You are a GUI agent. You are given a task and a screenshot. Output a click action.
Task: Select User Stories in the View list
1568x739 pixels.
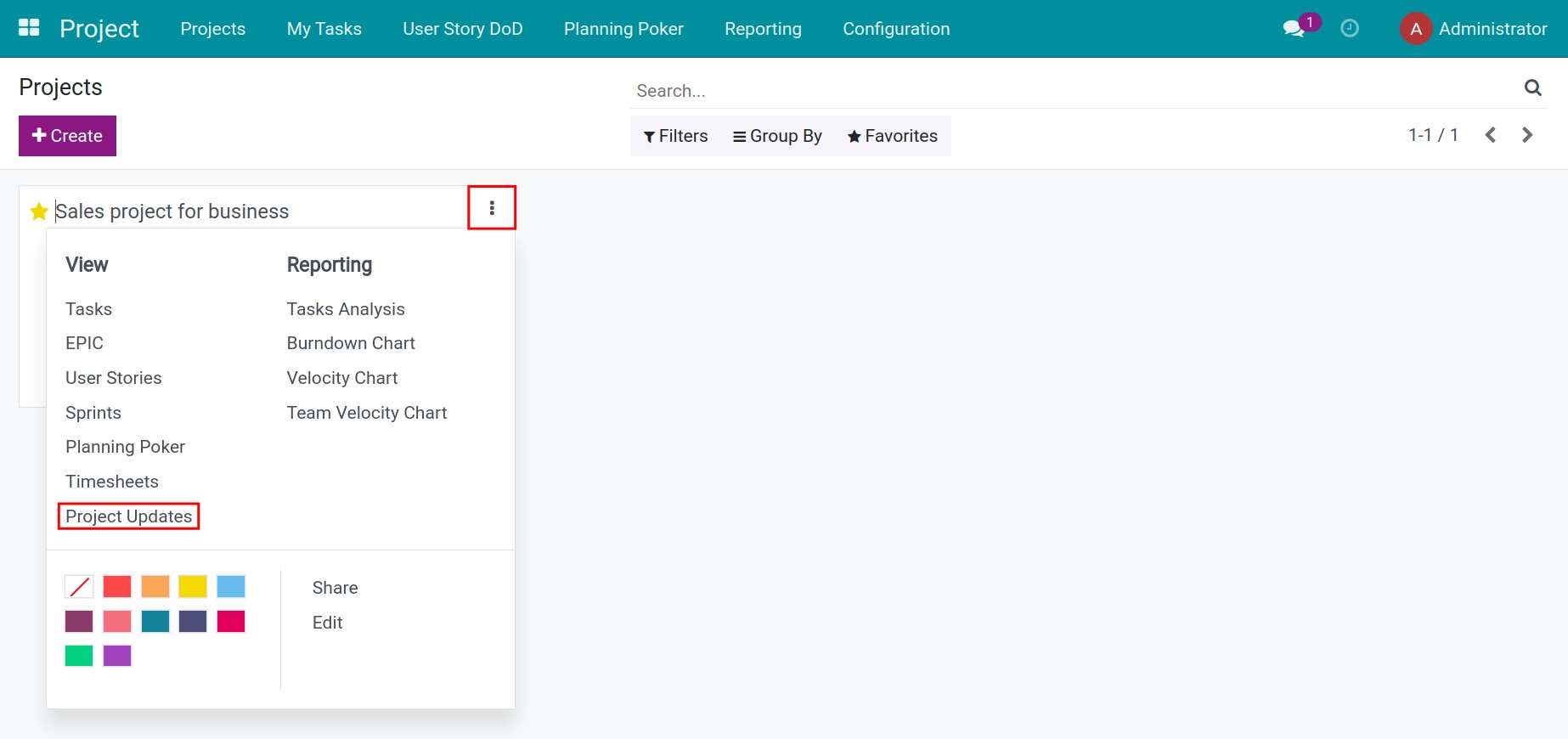[x=114, y=378]
